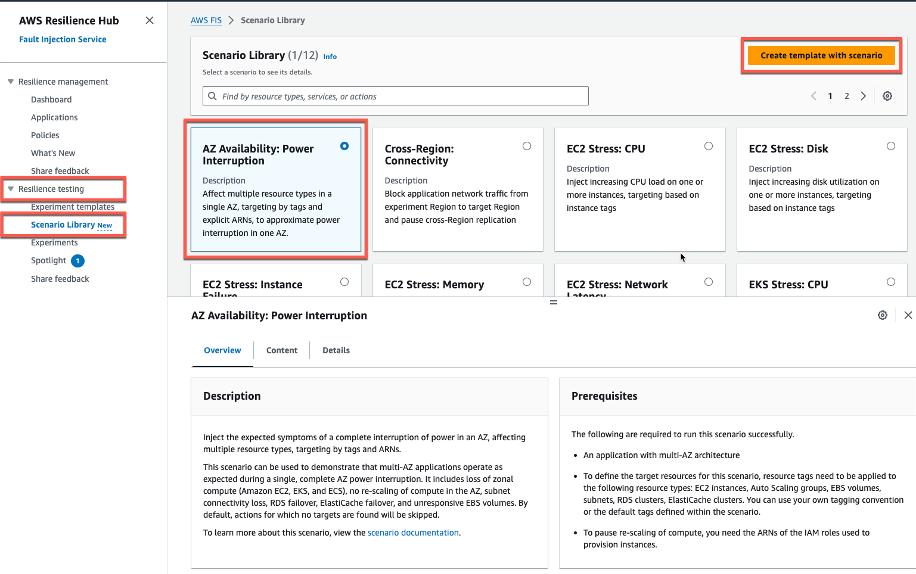Image resolution: width=916 pixels, height=574 pixels.
Task: Select the Cross-Region: Connectivity card
Action: [458, 190]
